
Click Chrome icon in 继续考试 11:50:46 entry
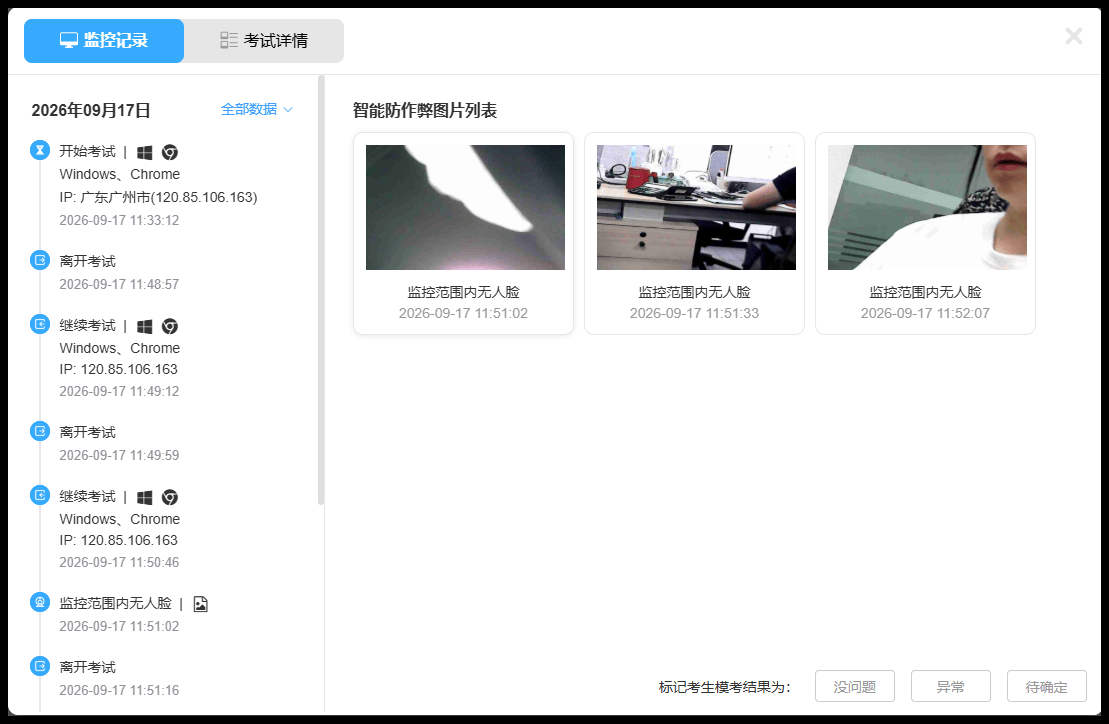[x=170, y=497]
